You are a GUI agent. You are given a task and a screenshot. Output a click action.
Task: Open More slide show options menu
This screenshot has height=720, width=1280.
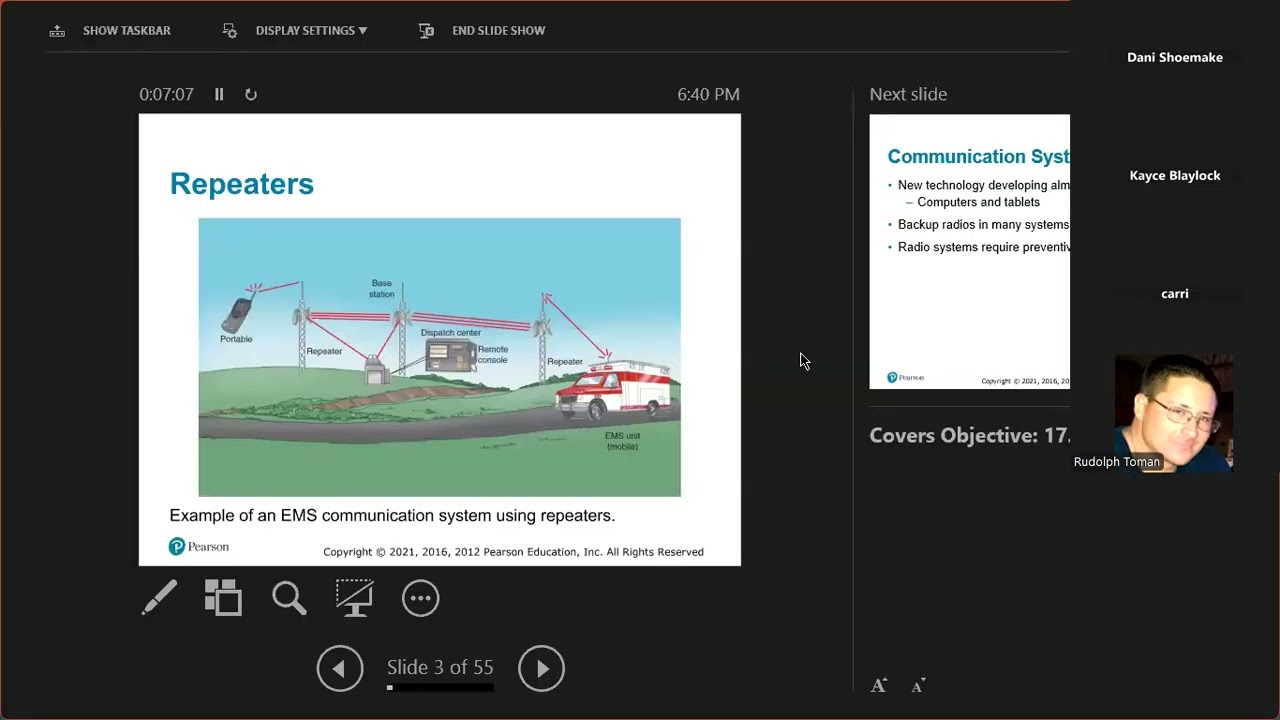tap(421, 598)
